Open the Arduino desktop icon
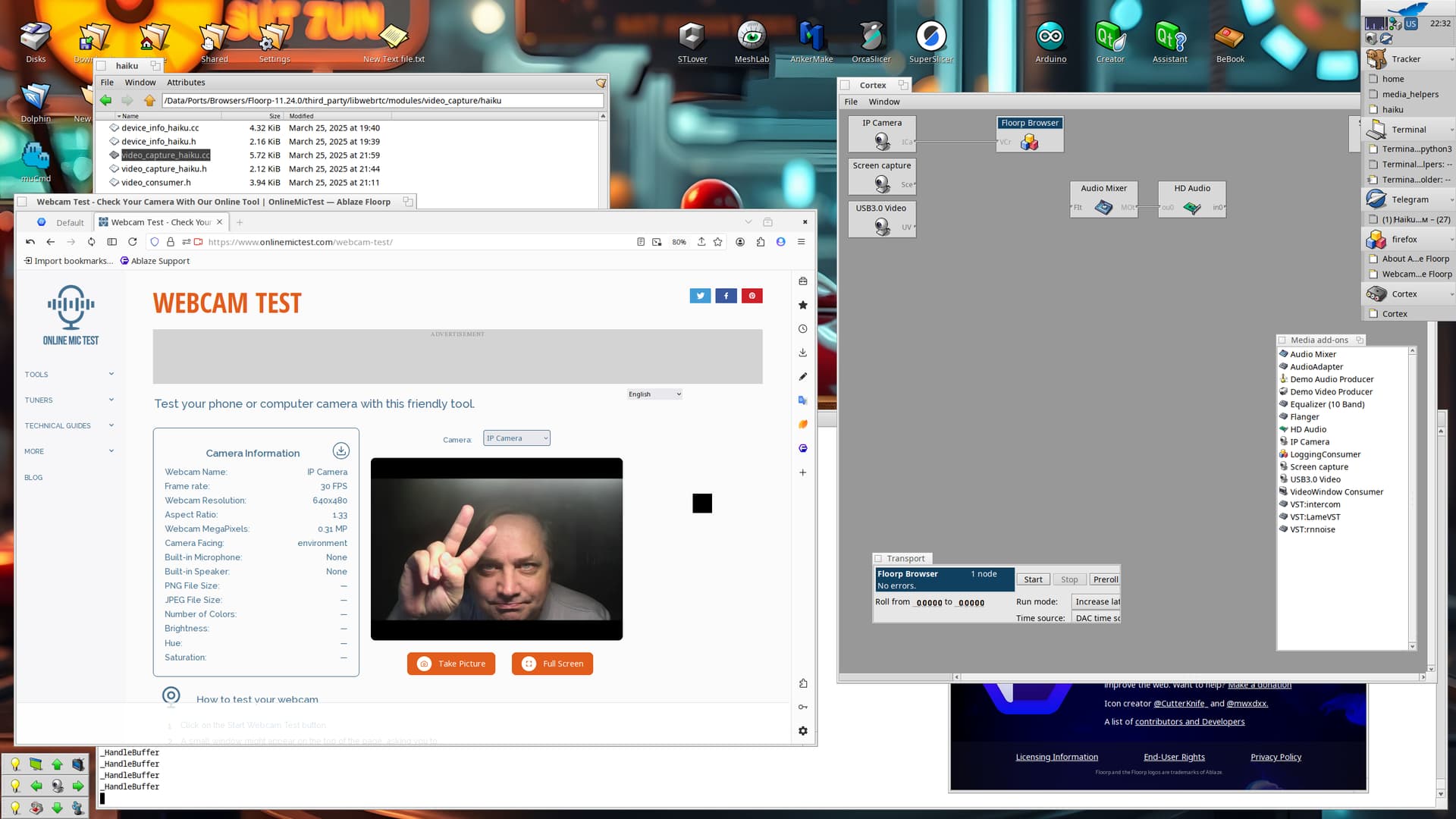1456x819 pixels. (x=1050, y=42)
